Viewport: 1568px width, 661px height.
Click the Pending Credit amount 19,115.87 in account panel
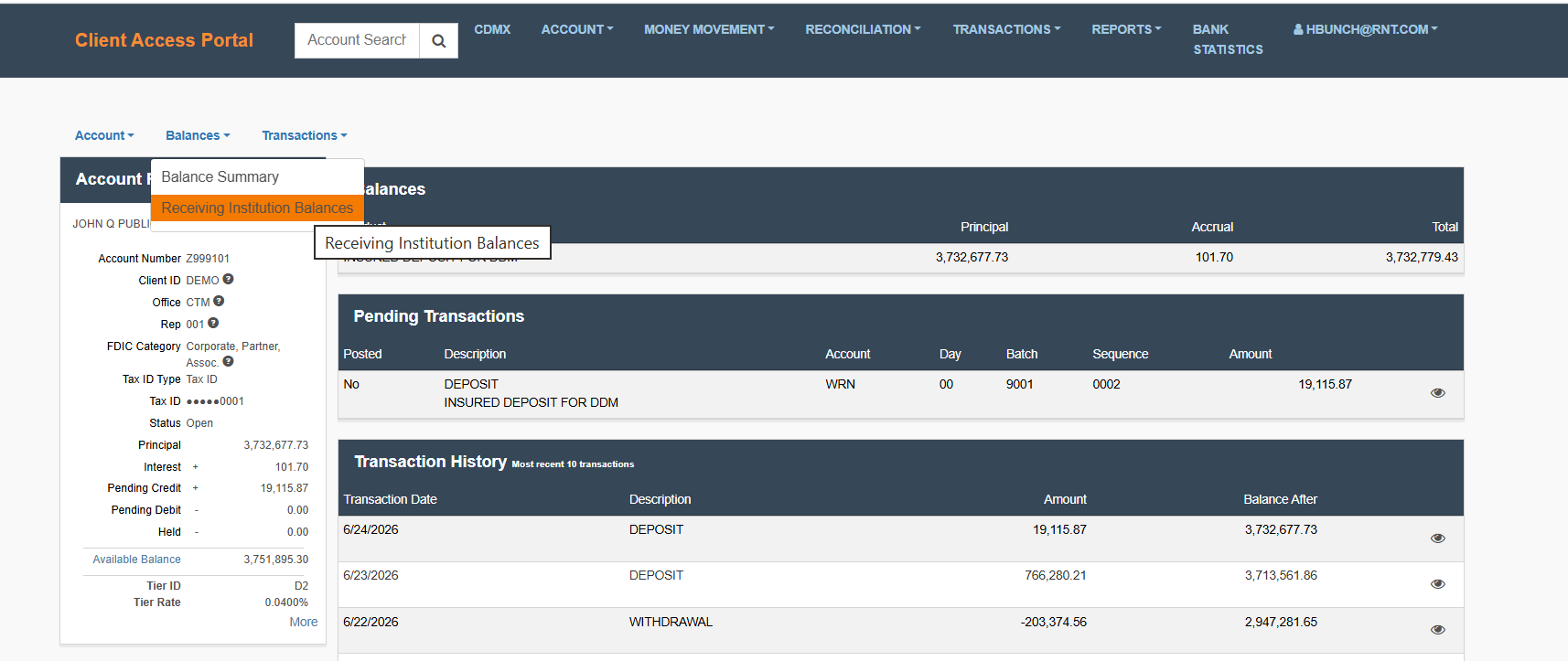pos(284,488)
